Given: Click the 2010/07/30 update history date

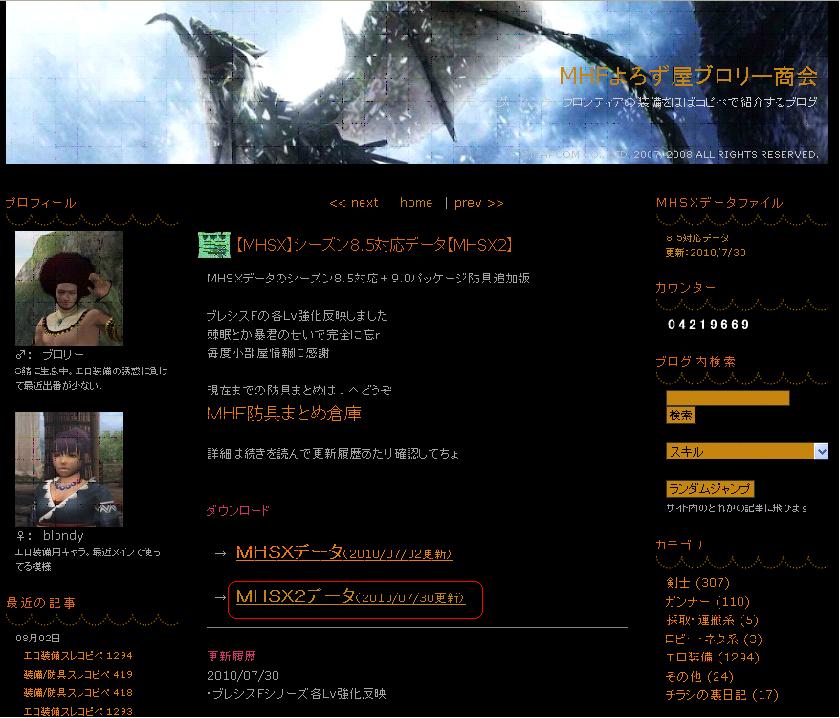Looking at the screenshot, I should 243,675.
